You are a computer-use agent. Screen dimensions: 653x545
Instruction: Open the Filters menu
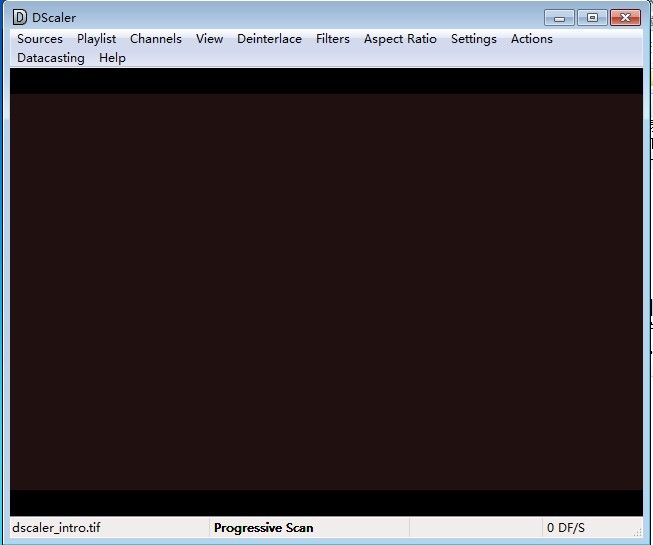point(333,39)
